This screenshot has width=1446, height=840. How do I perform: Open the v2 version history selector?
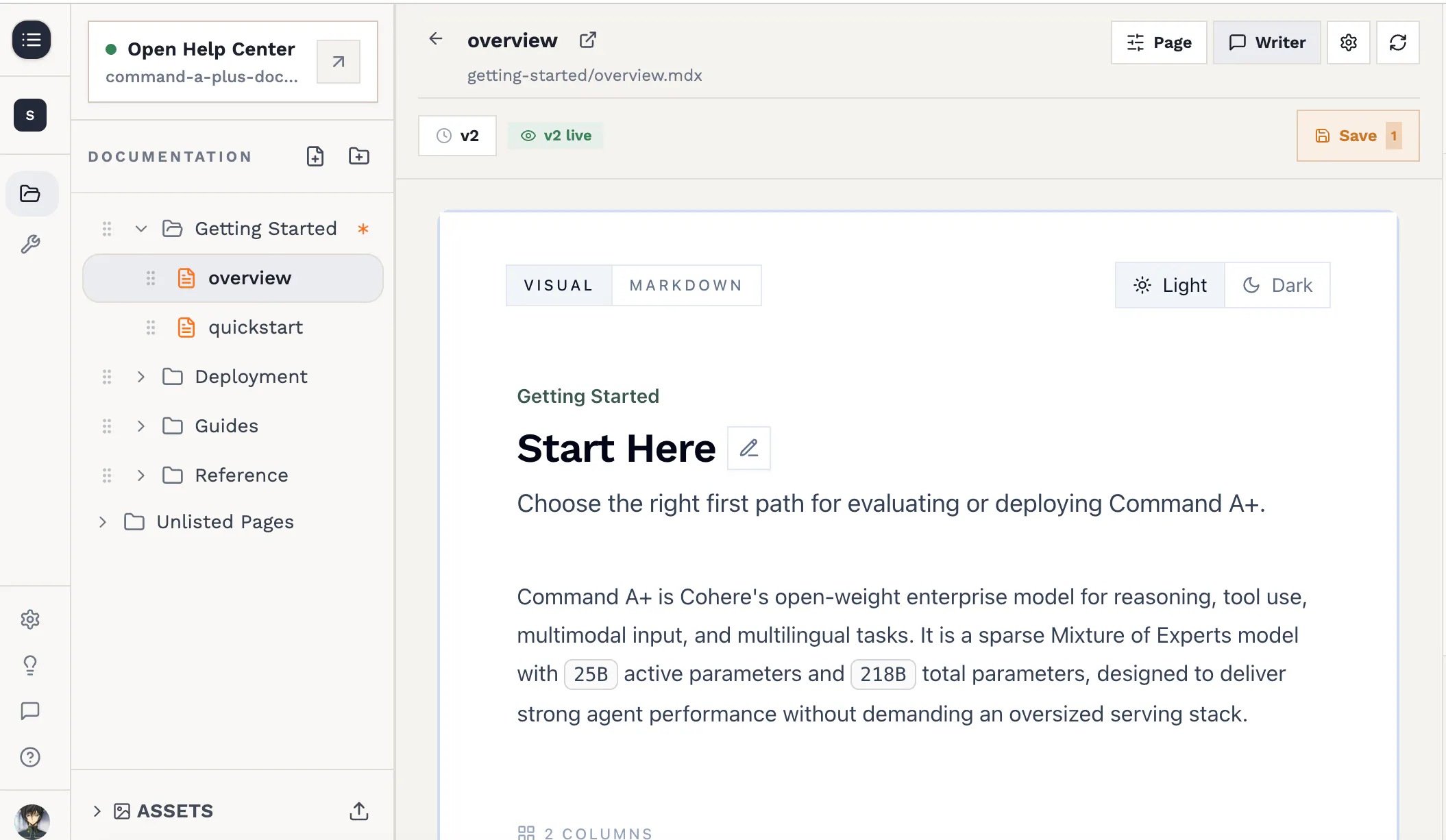[x=457, y=136]
